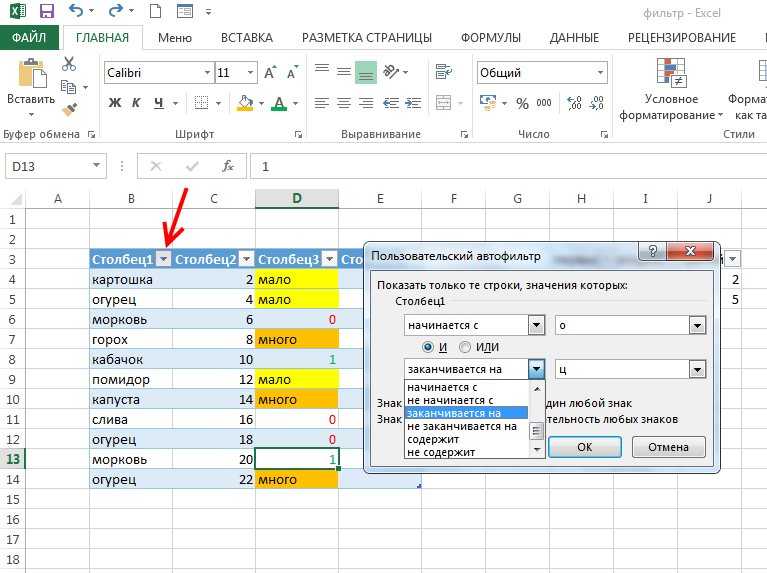
Task: Open the Name Box D13 dropdown
Action: pos(96,166)
